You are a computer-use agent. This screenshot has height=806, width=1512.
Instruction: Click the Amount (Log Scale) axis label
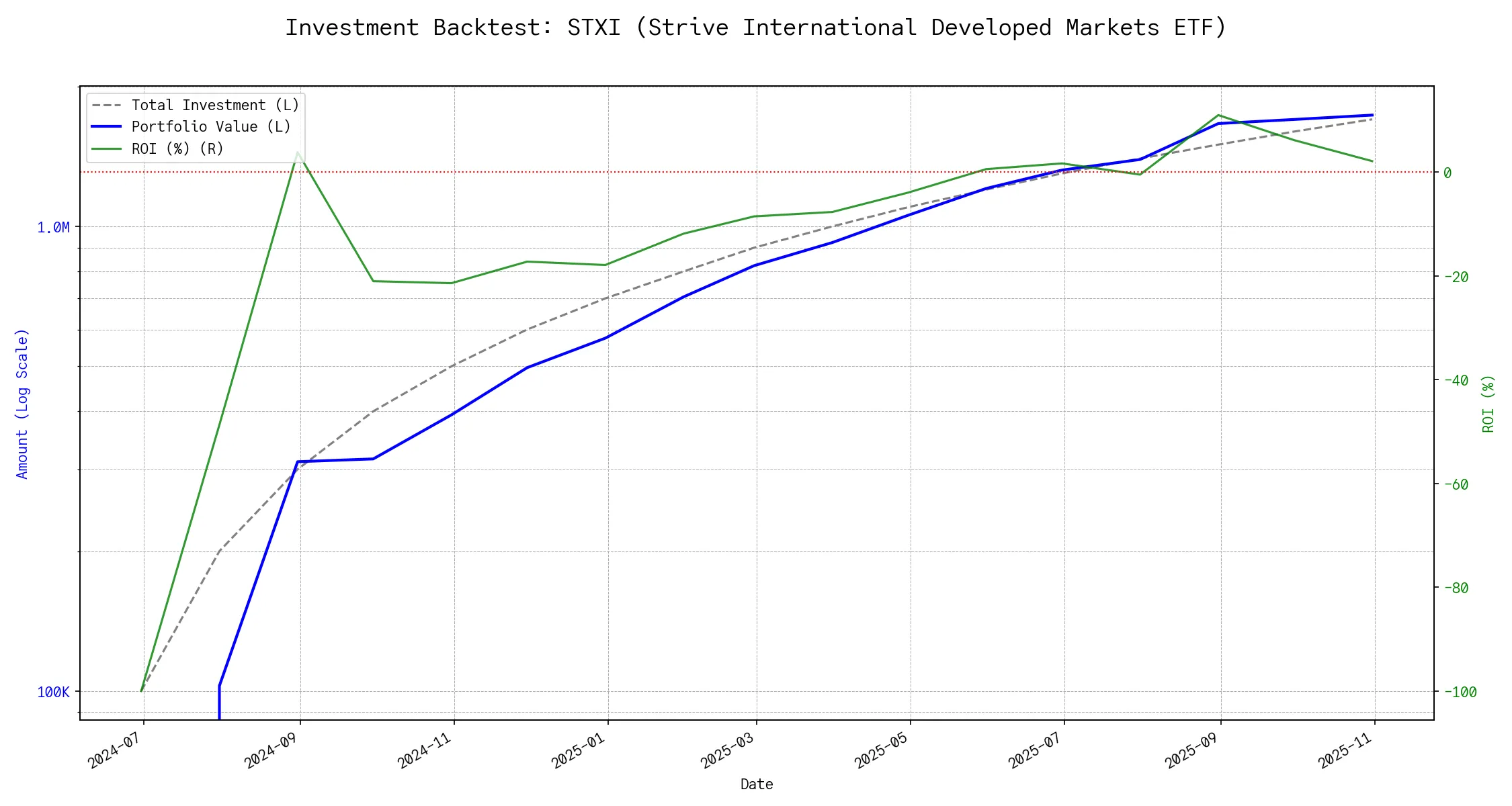(x=22, y=404)
